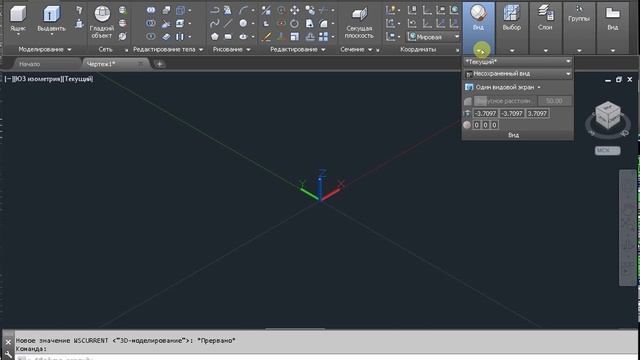640x360 pixels.
Task: Open the Несохраненный вид dropdown
Action: [518, 74]
